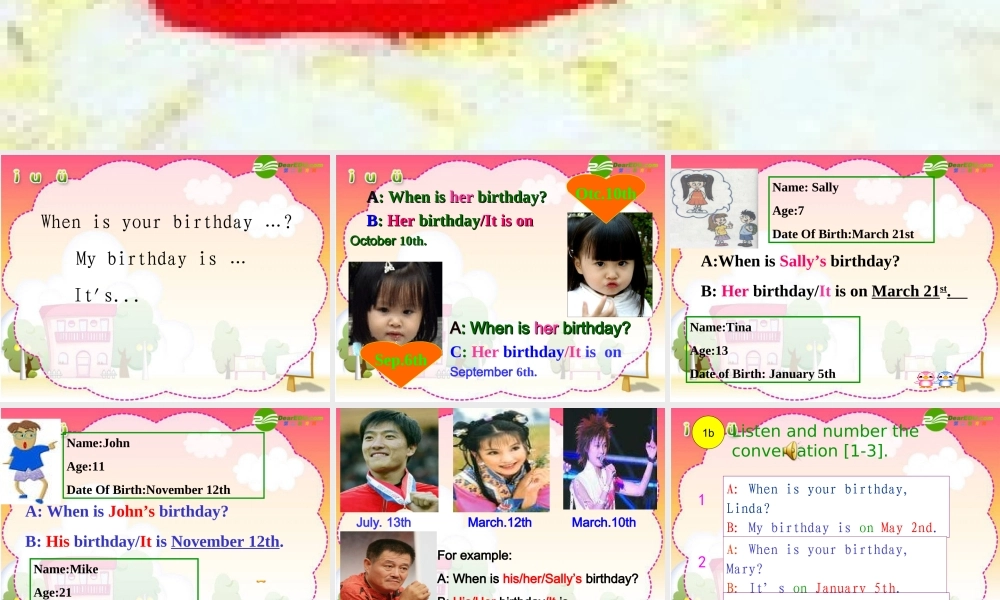This screenshot has width=1000, height=600.
Task: Click conversation box 1 mentioning Linda
Action: click(x=836, y=507)
